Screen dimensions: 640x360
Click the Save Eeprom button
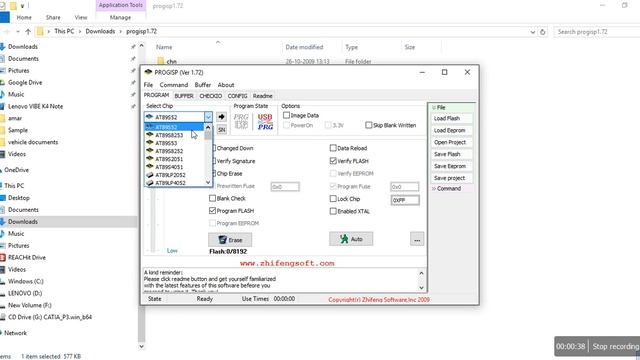[x=452, y=166]
